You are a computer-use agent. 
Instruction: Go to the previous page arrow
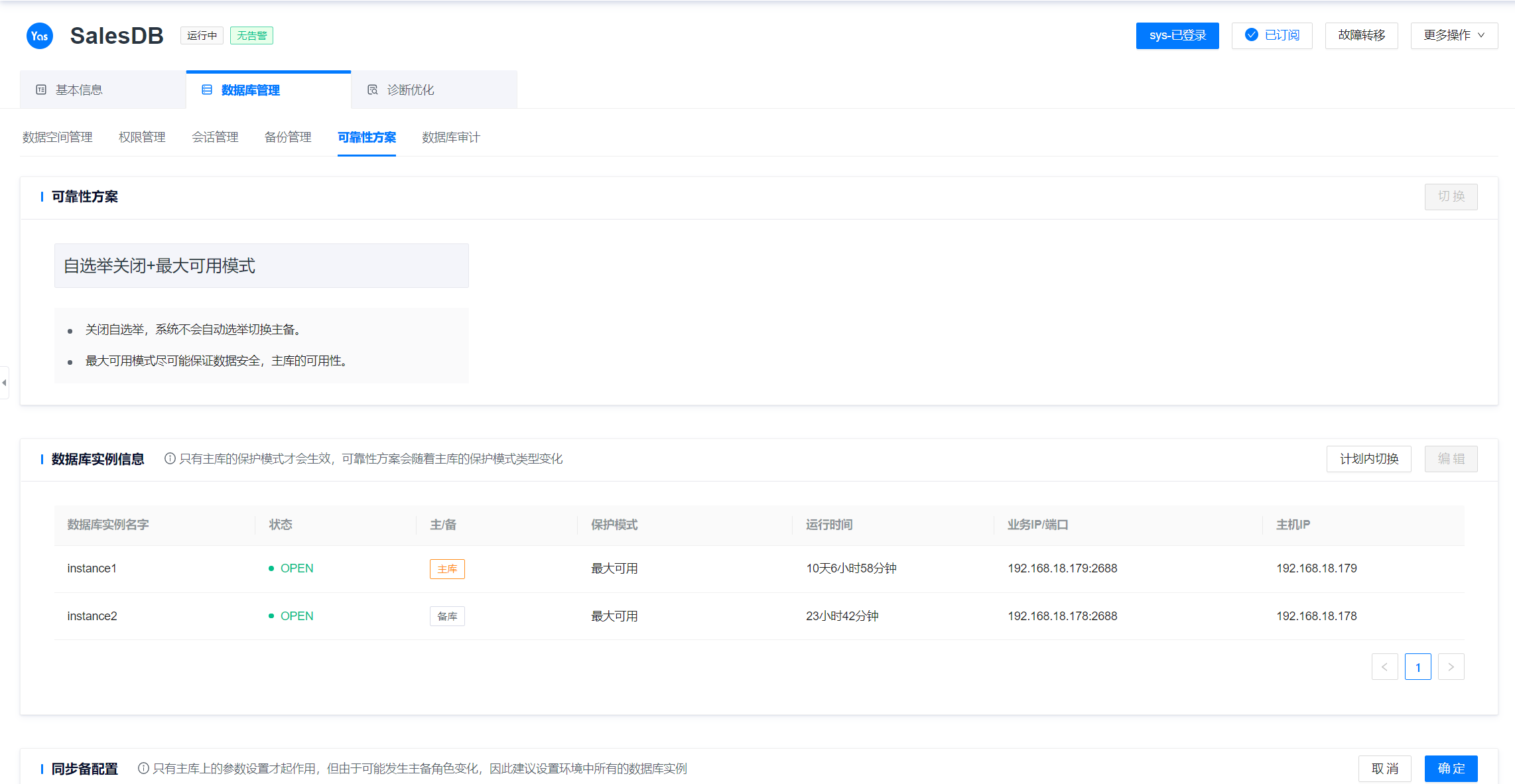(1384, 667)
